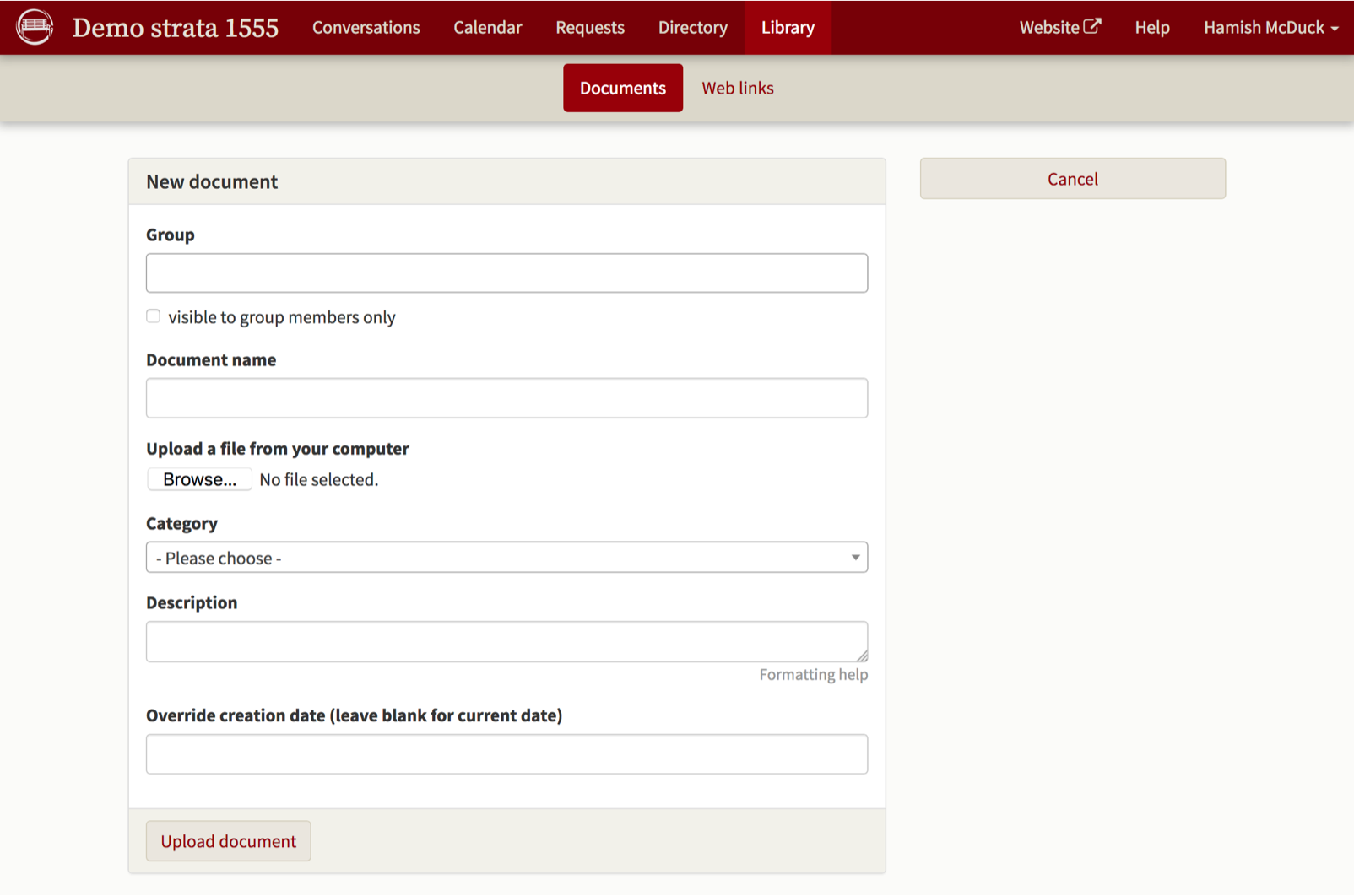Viewport: 1354px width, 896px height.
Task: Click the external link icon beside Website
Action: [x=1091, y=26]
